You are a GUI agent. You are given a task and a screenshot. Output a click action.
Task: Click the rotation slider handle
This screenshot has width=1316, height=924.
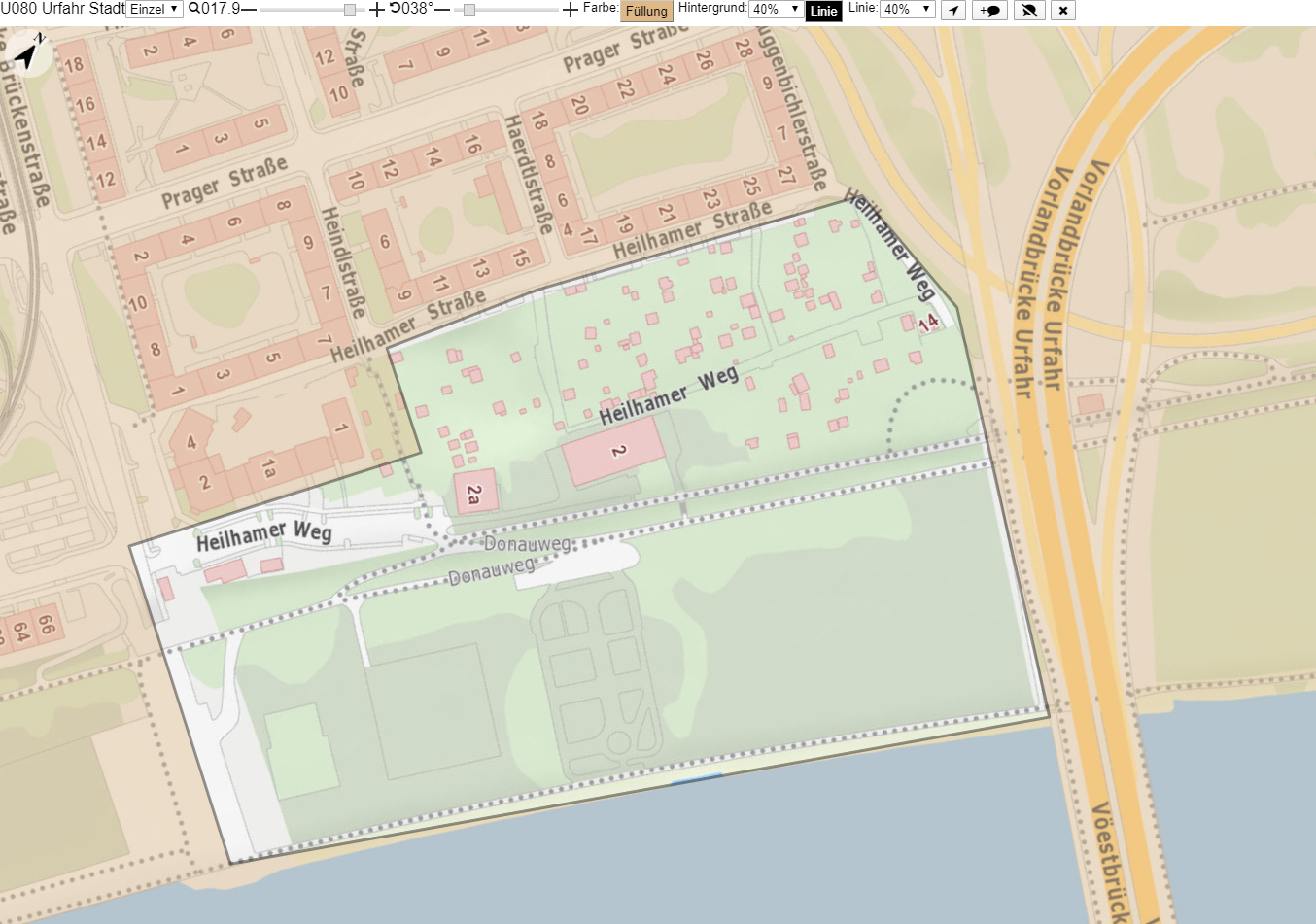point(469,10)
